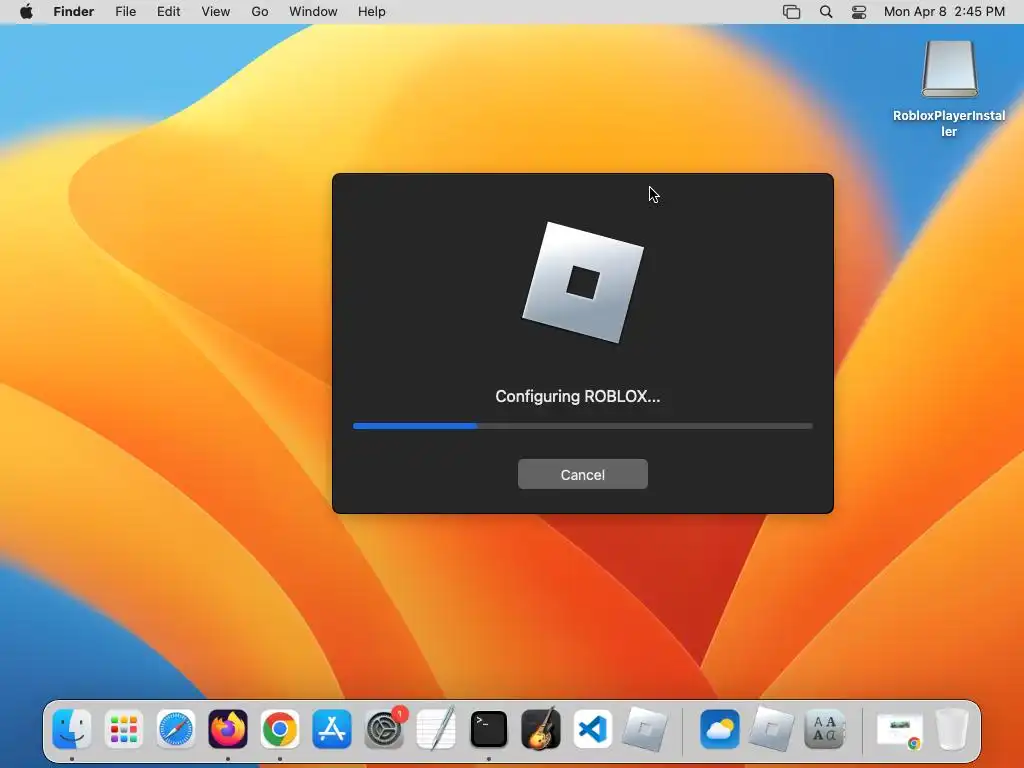
Task: Open System Settings with notification badge
Action: pos(385,729)
